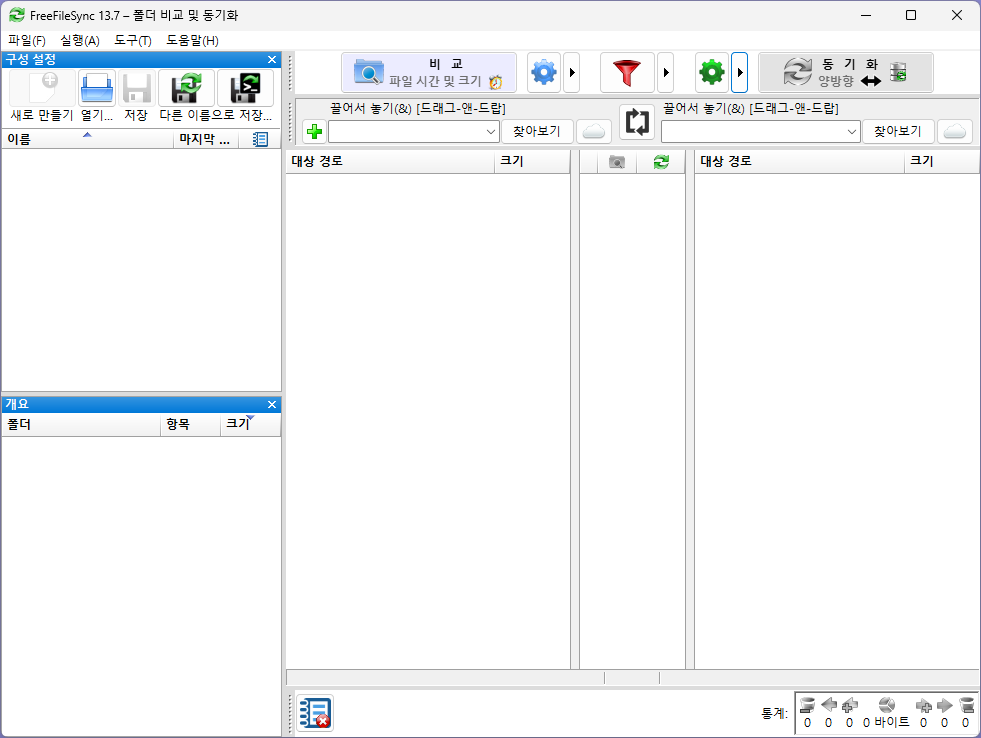Click right grid 크기 column header
The width and height of the screenshot is (981, 738).
942,161
